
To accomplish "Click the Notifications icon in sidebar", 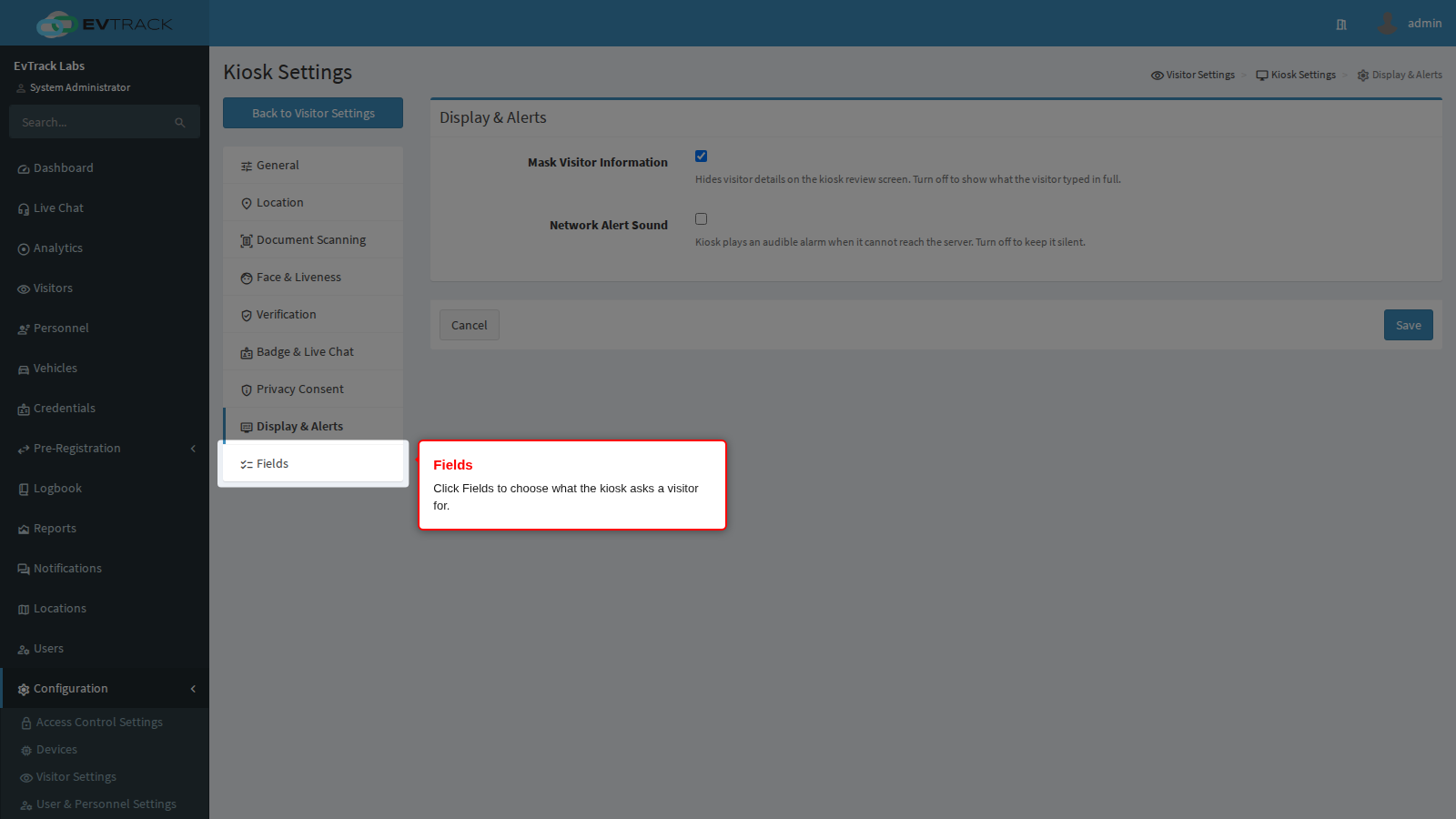I will [x=24, y=570].
